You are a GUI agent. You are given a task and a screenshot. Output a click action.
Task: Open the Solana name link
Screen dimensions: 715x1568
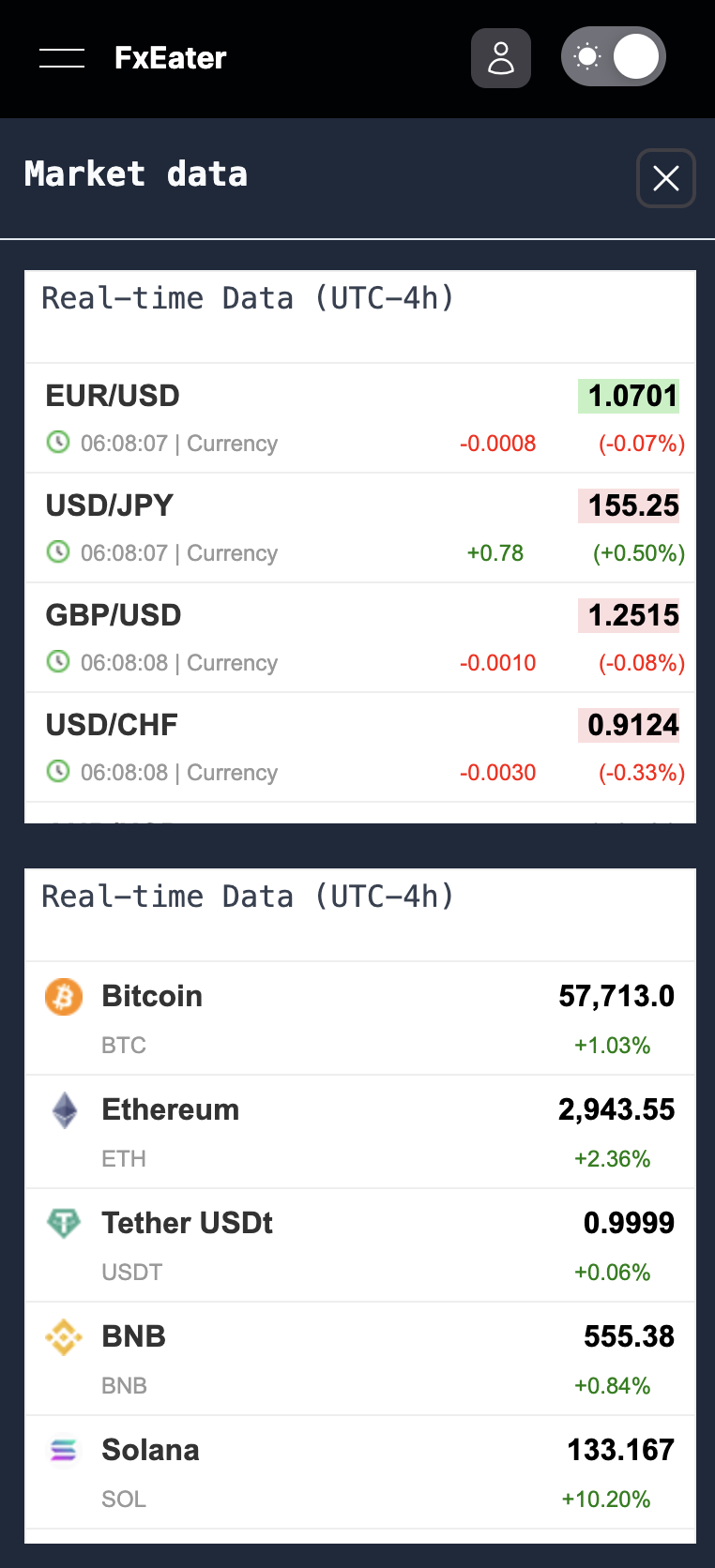pyautogui.click(x=150, y=1450)
